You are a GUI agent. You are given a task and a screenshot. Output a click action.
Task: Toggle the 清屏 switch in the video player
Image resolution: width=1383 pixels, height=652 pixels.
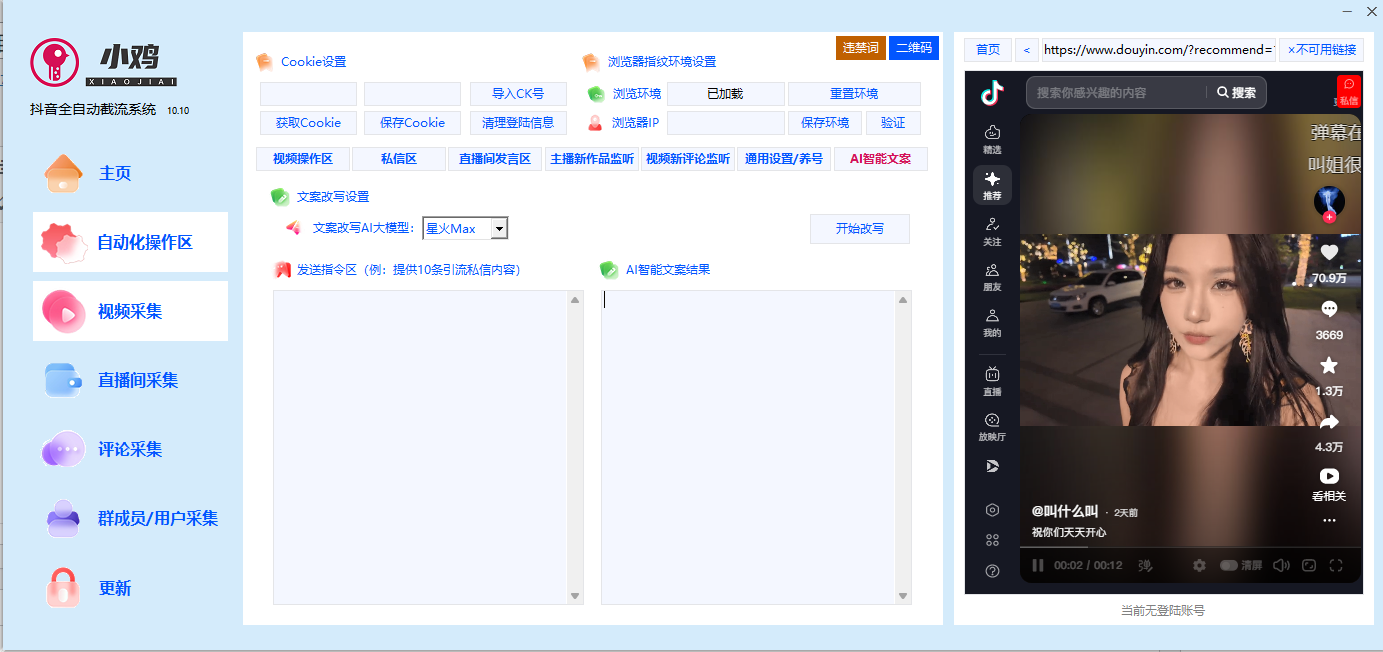[1229, 565]
